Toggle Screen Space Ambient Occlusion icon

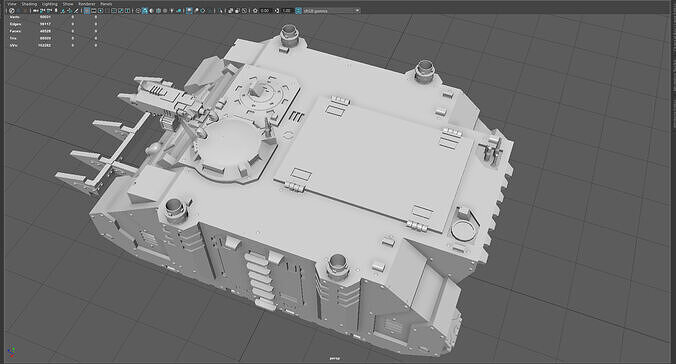189,11
